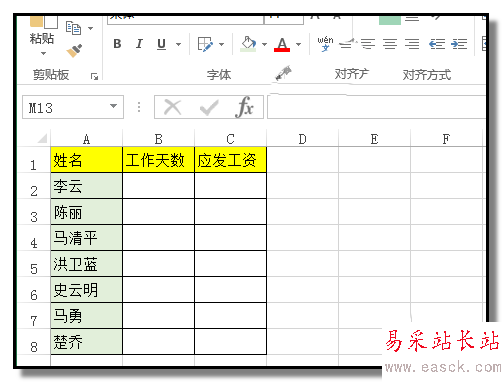Screen dimensions: 502x382
Task: Open the Name Box dropdown arrow
Action: 114,106
